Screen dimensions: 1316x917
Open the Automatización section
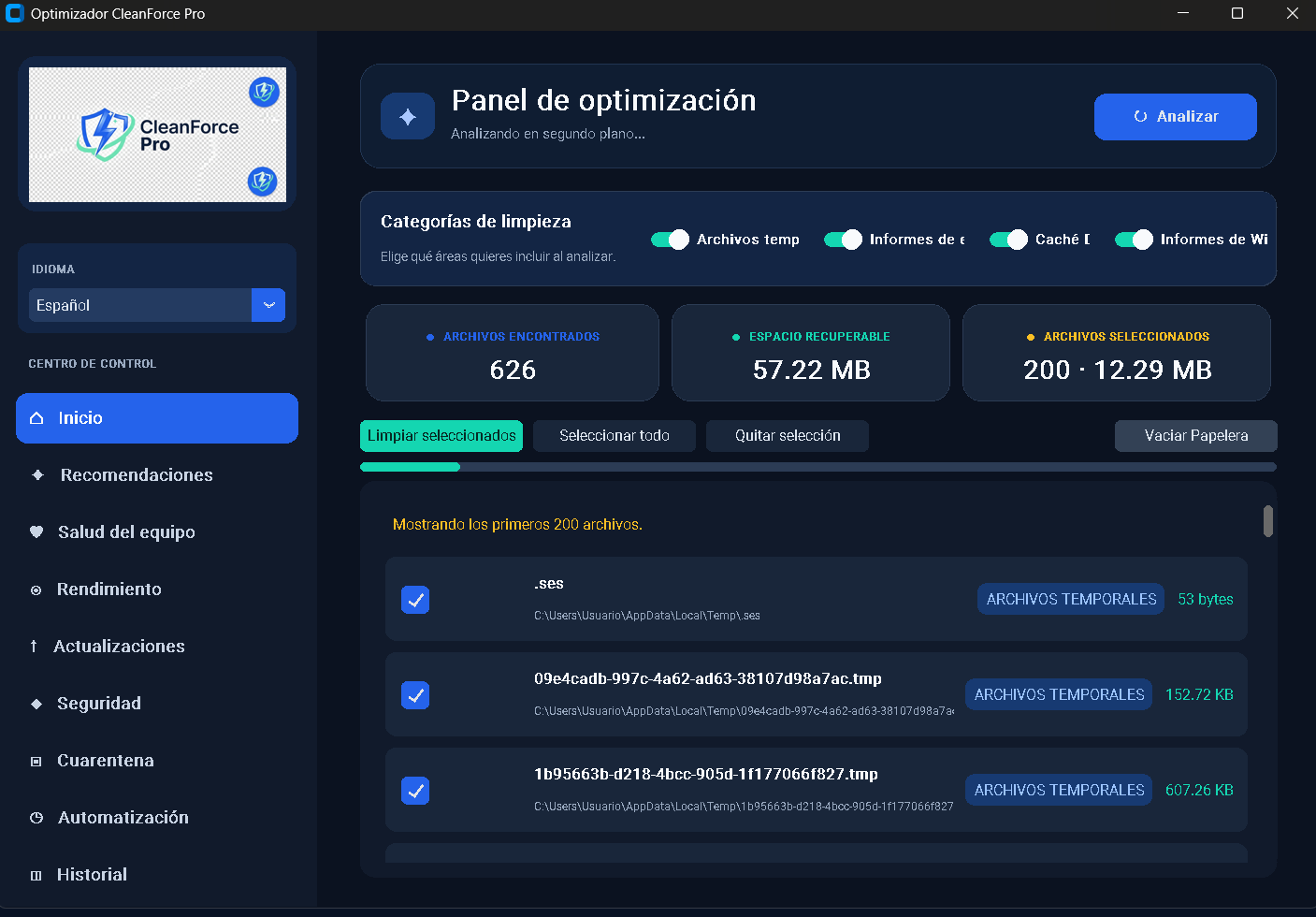[x=157, y=818]
